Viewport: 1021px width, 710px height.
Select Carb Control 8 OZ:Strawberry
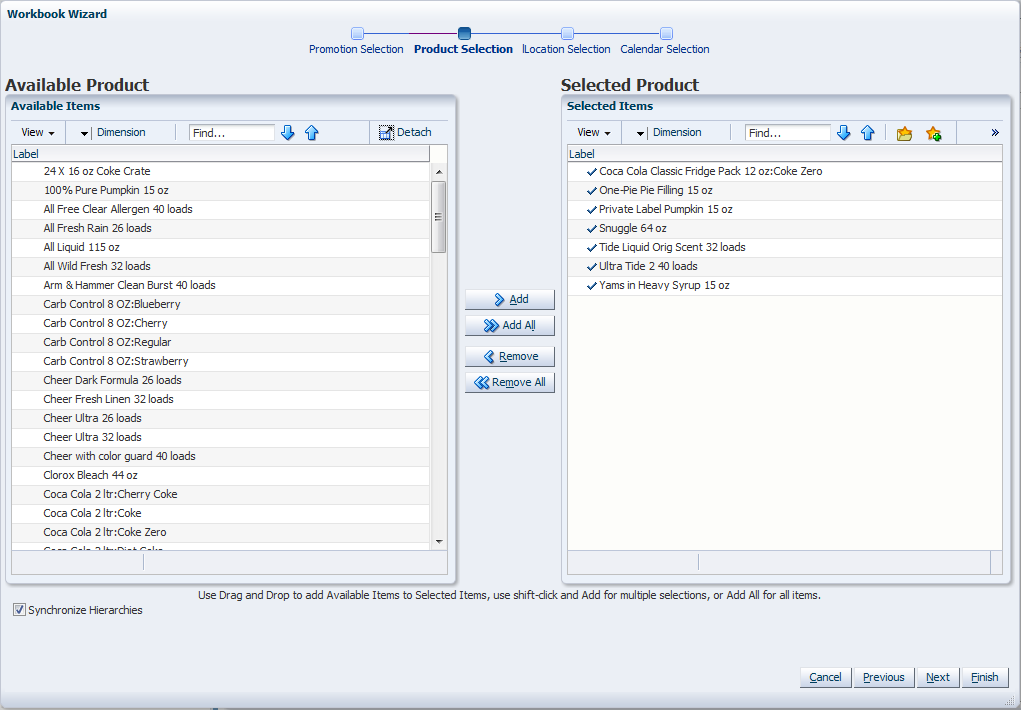(220, 361)
